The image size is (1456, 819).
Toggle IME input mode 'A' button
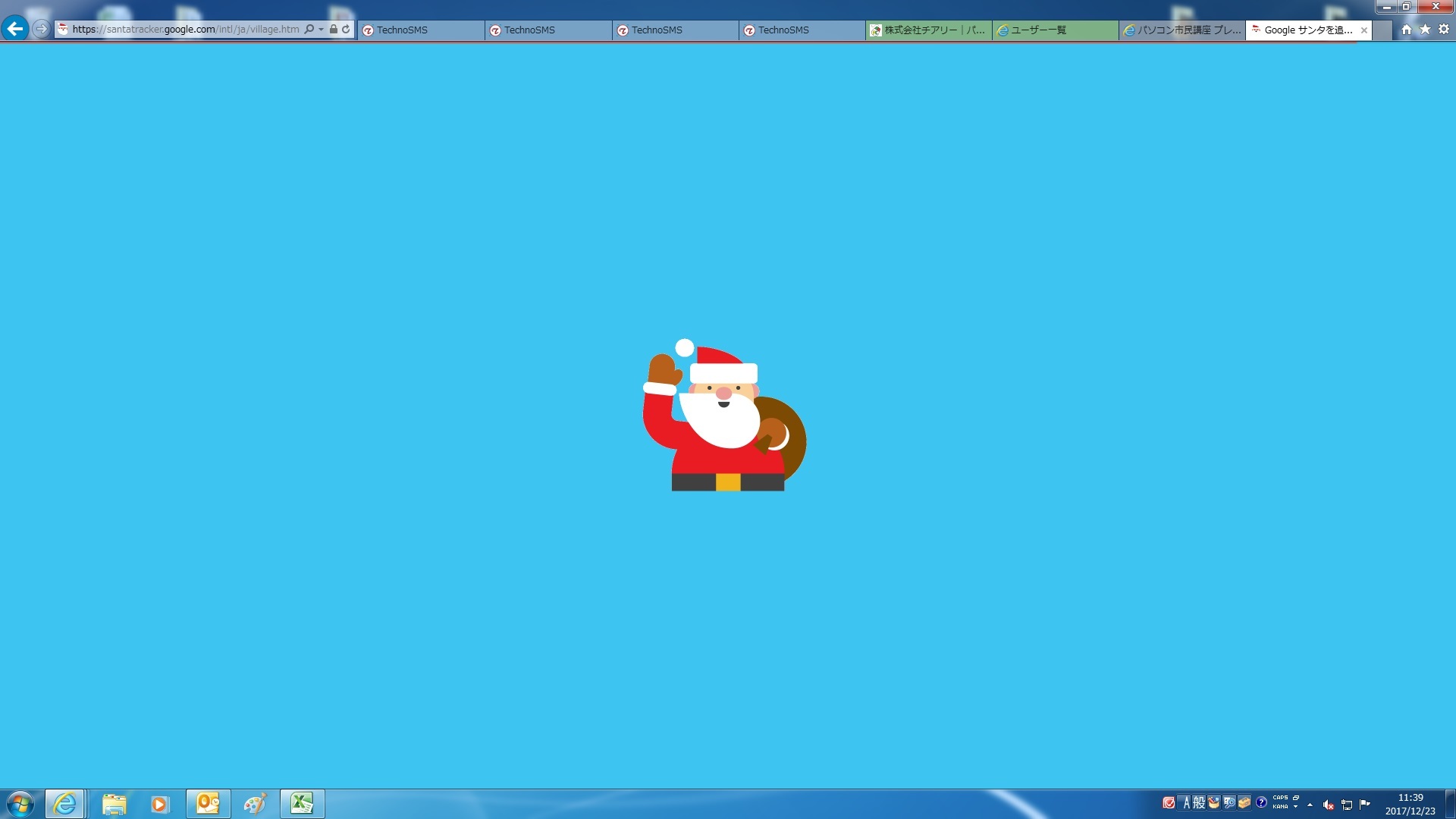(1187, 802)
